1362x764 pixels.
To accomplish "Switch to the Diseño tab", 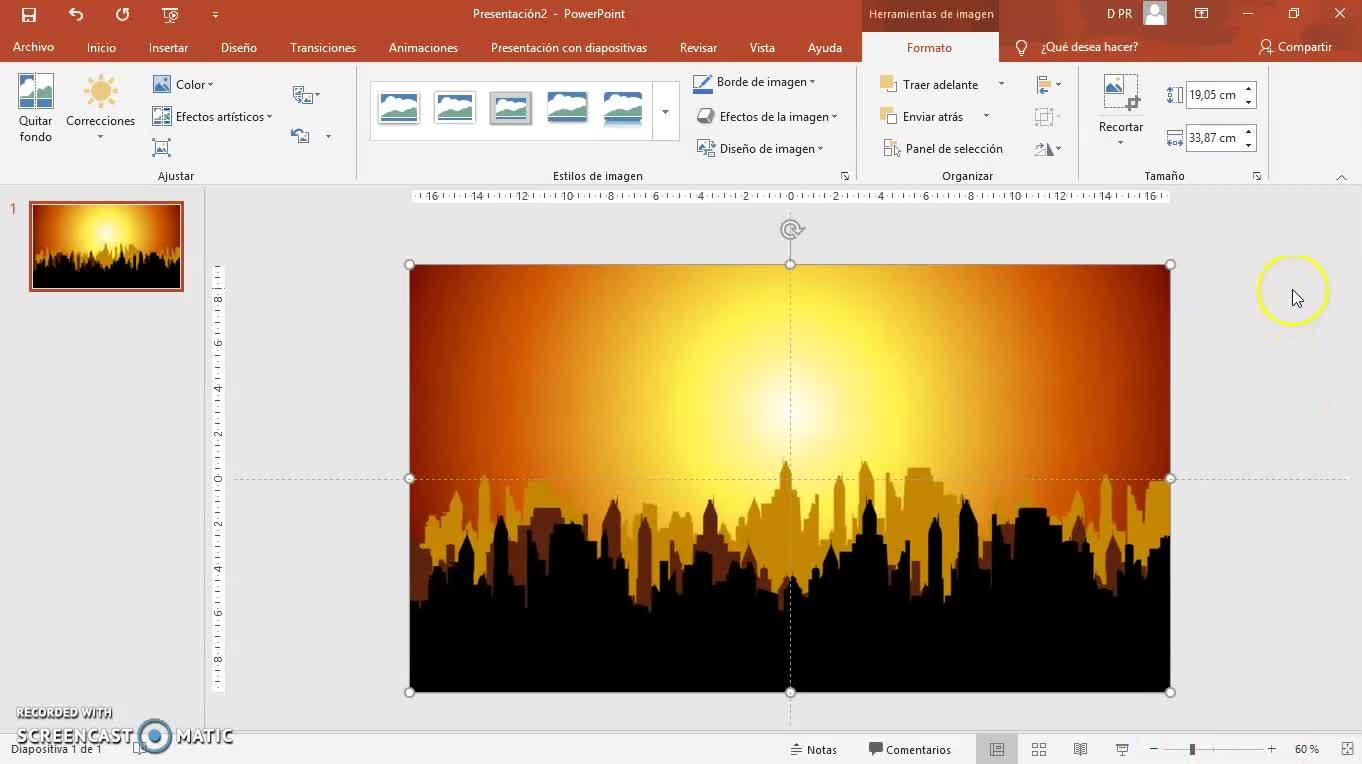I will point(239,47).
